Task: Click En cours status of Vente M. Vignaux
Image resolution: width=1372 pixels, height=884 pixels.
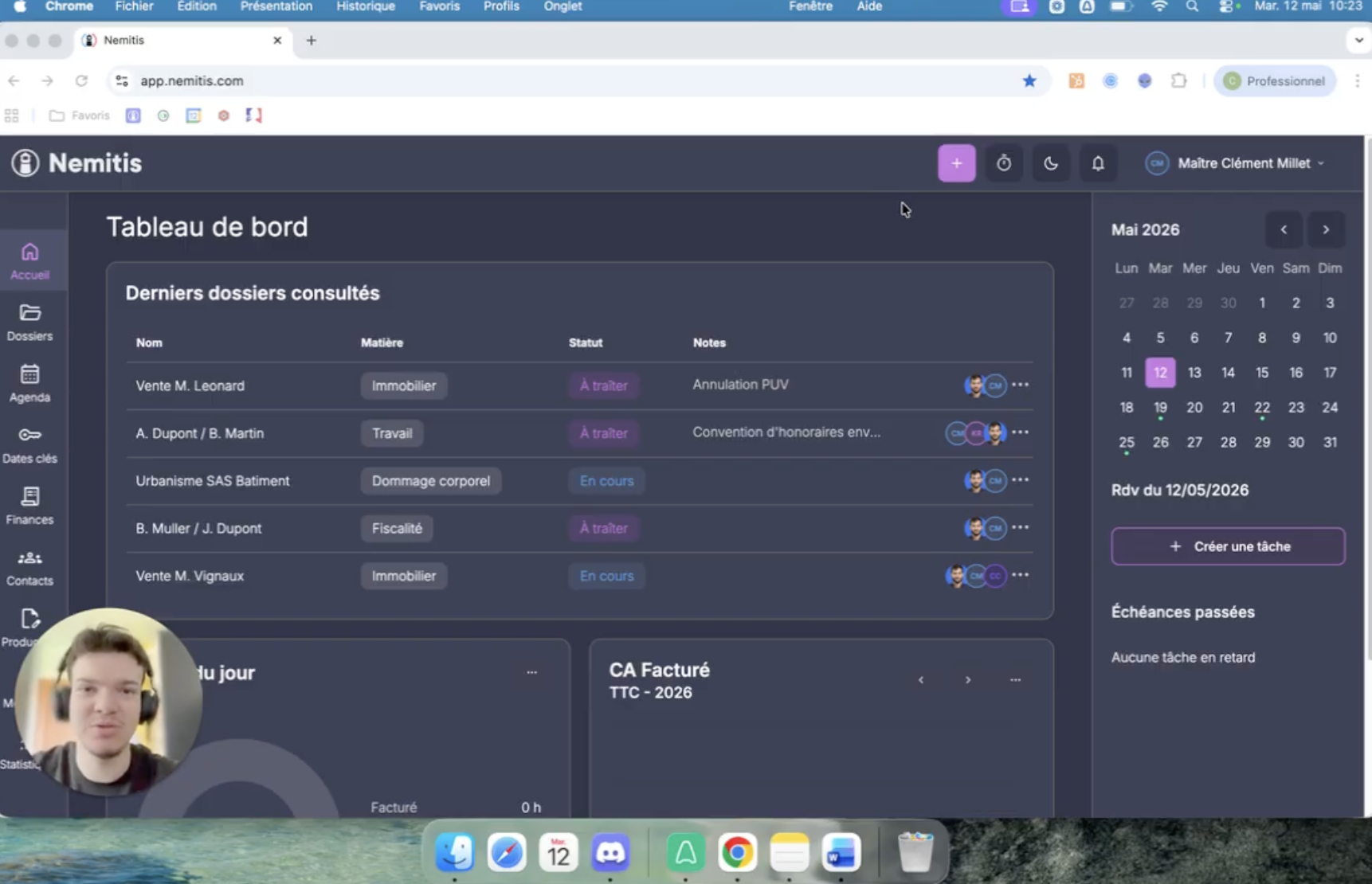Action: pyautogui.click(x=606, y=576)
